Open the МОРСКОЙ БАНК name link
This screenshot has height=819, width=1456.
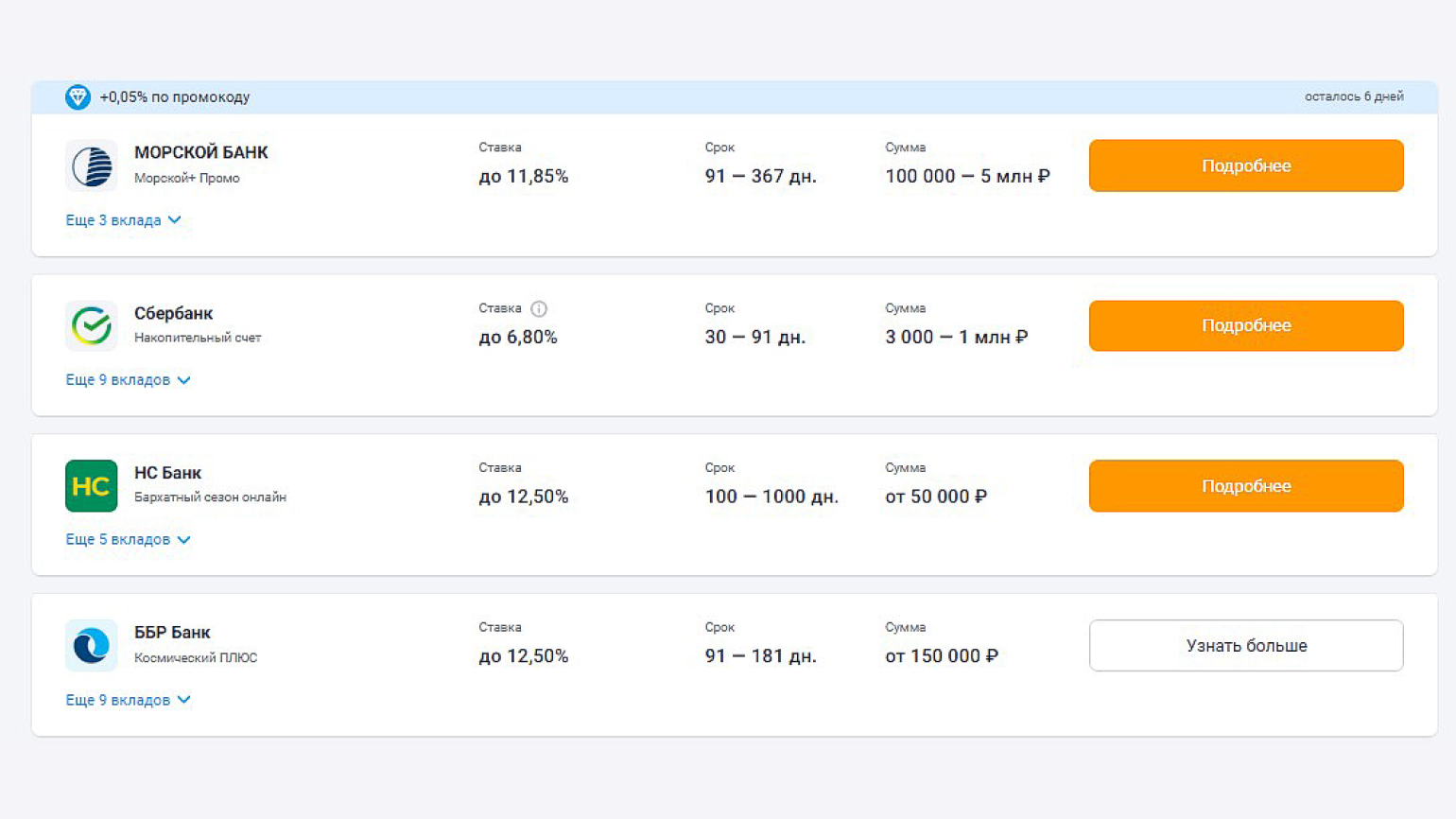200,152
